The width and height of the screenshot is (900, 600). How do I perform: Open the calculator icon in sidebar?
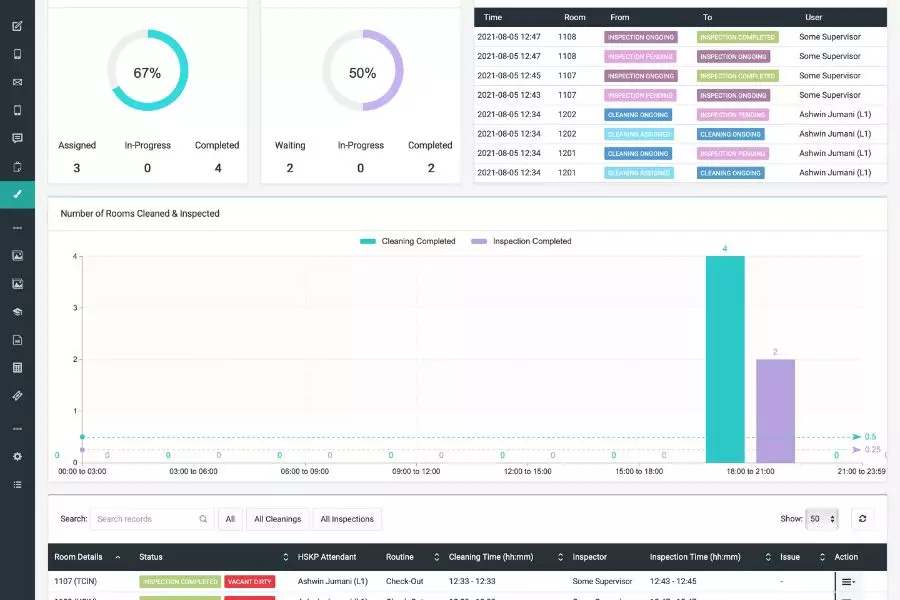[x=17, y=368]
